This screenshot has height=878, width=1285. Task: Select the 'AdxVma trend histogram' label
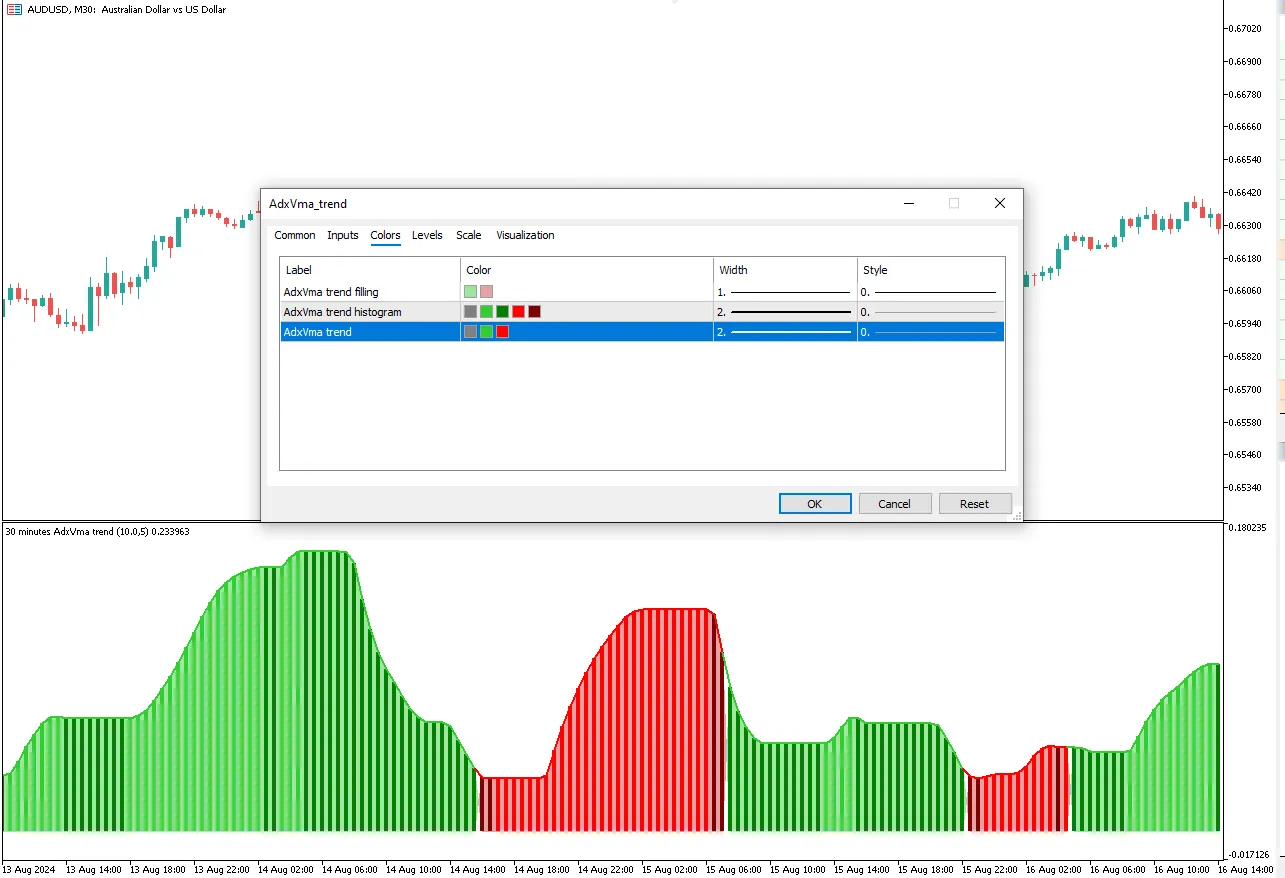pyautogui.click(x=342, y=312)
